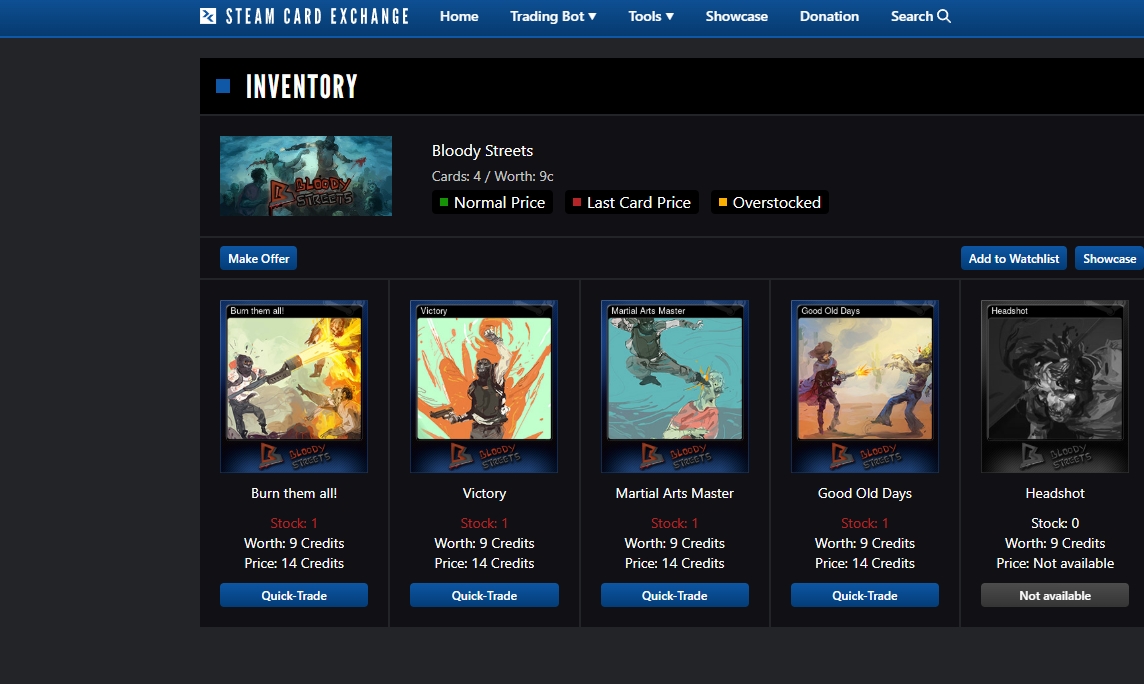Click the 'Headshot' name below image

tap(1055, 493)
